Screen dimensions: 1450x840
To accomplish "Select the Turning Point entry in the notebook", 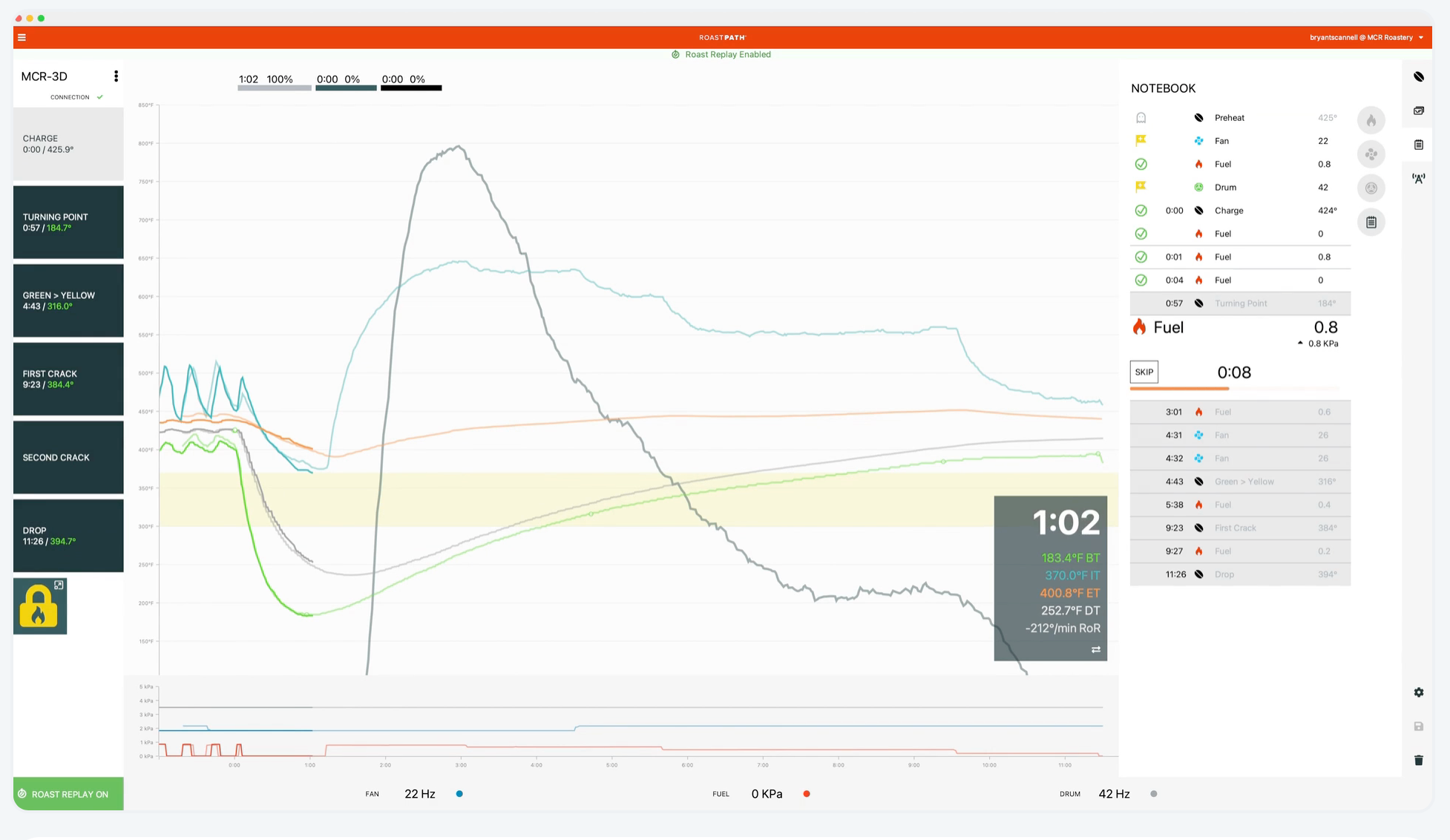I will 1239,303.
